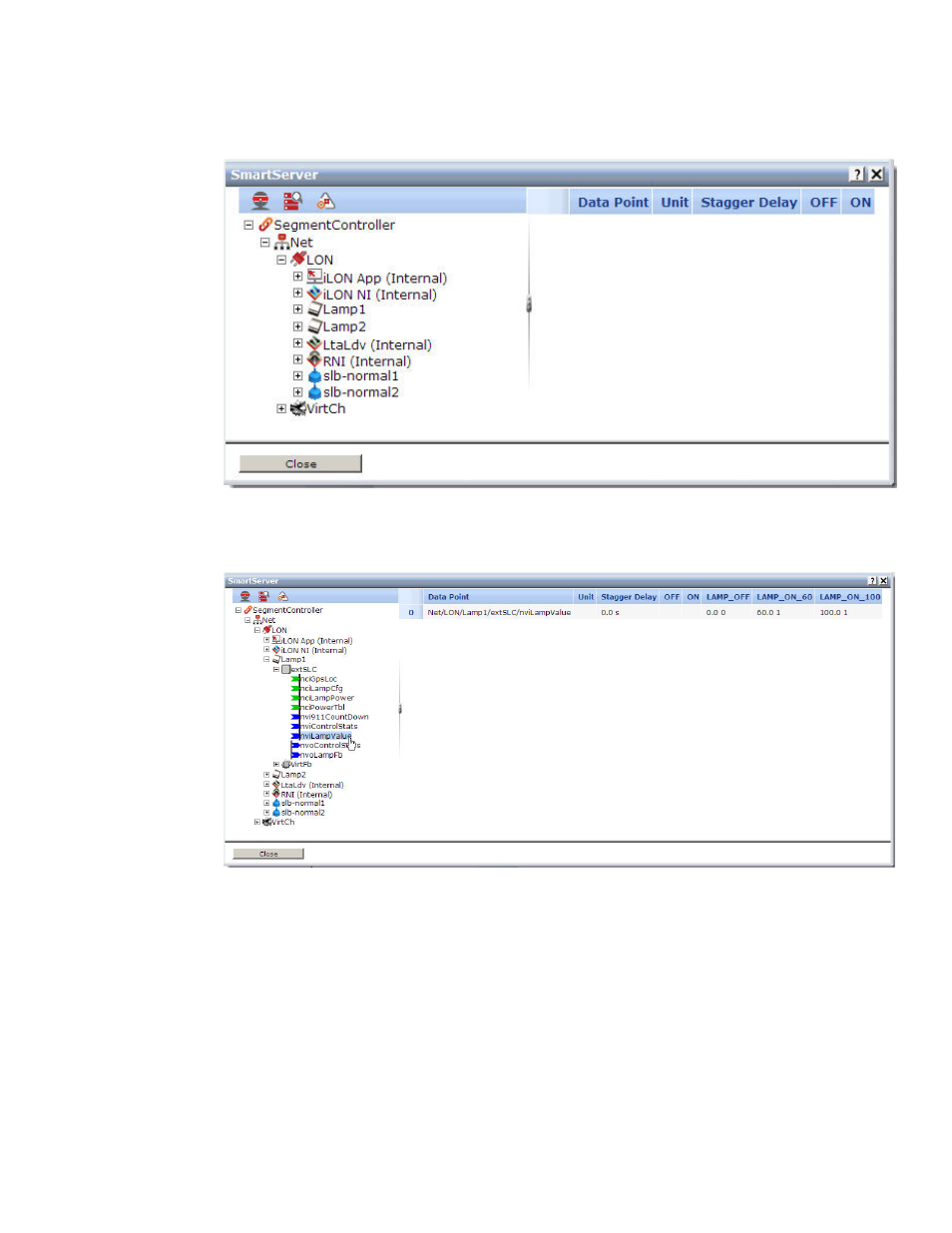Image resolution: width=952 pixels, height=1233 pixels.
Task: Click Data Point column header in upper dialog
Action: 613,202
